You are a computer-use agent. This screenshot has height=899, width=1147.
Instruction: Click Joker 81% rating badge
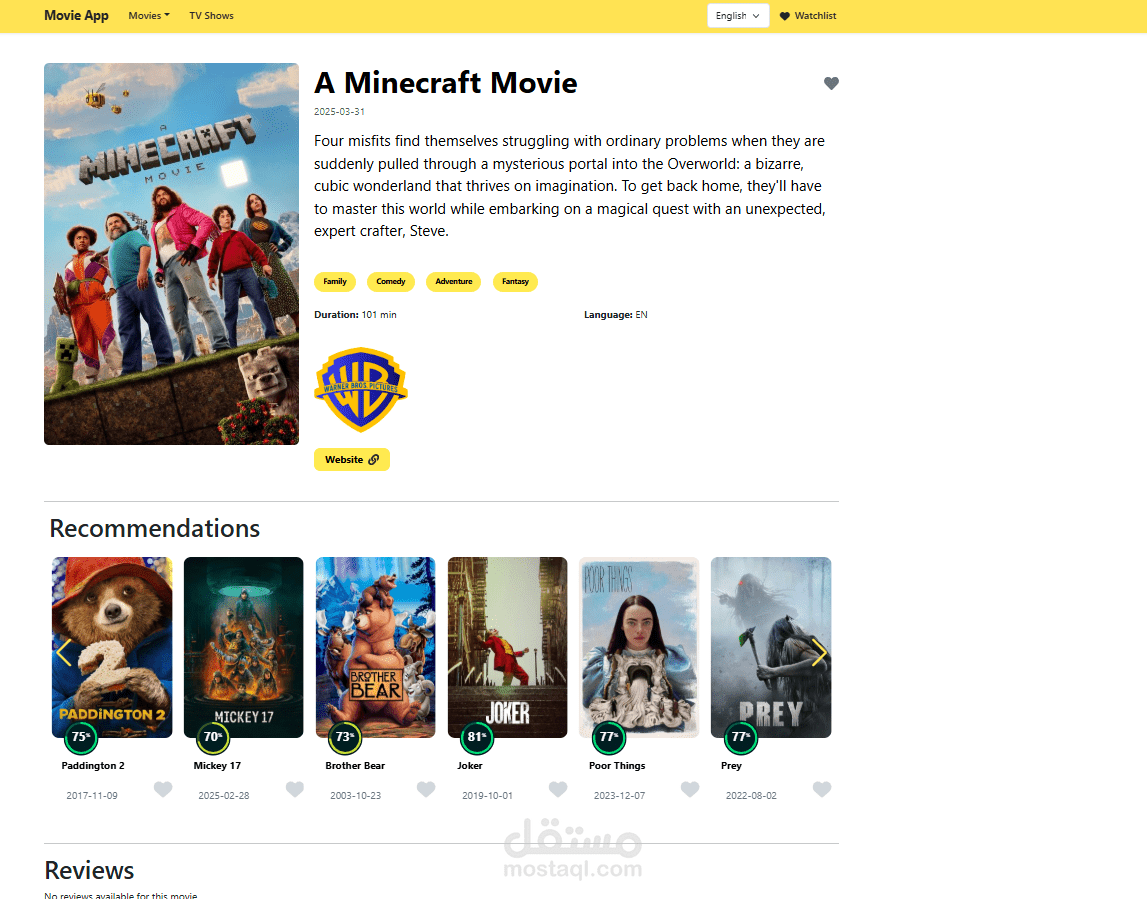pos(477,737)
